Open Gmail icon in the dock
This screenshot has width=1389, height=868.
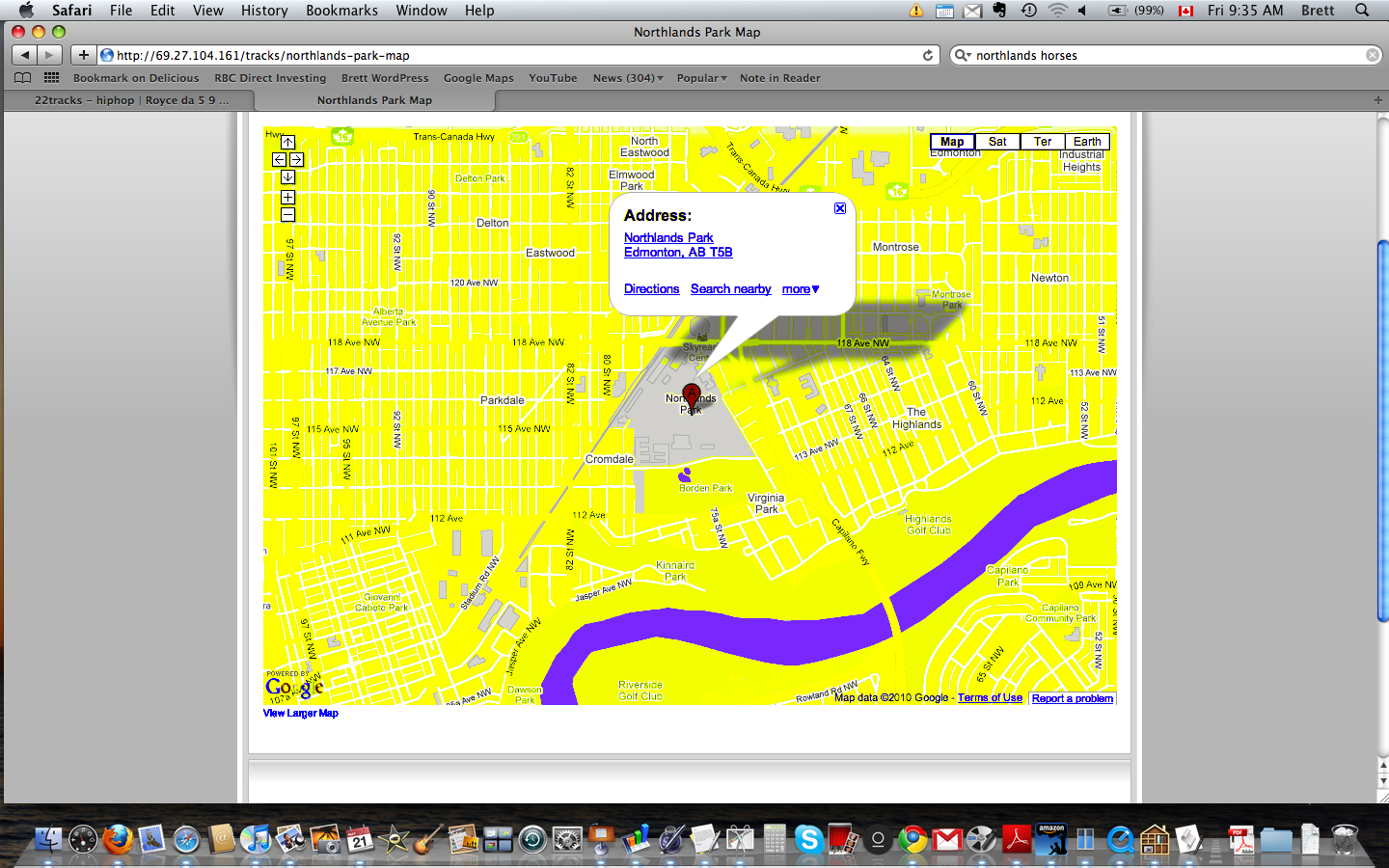(x=947, y=840)
